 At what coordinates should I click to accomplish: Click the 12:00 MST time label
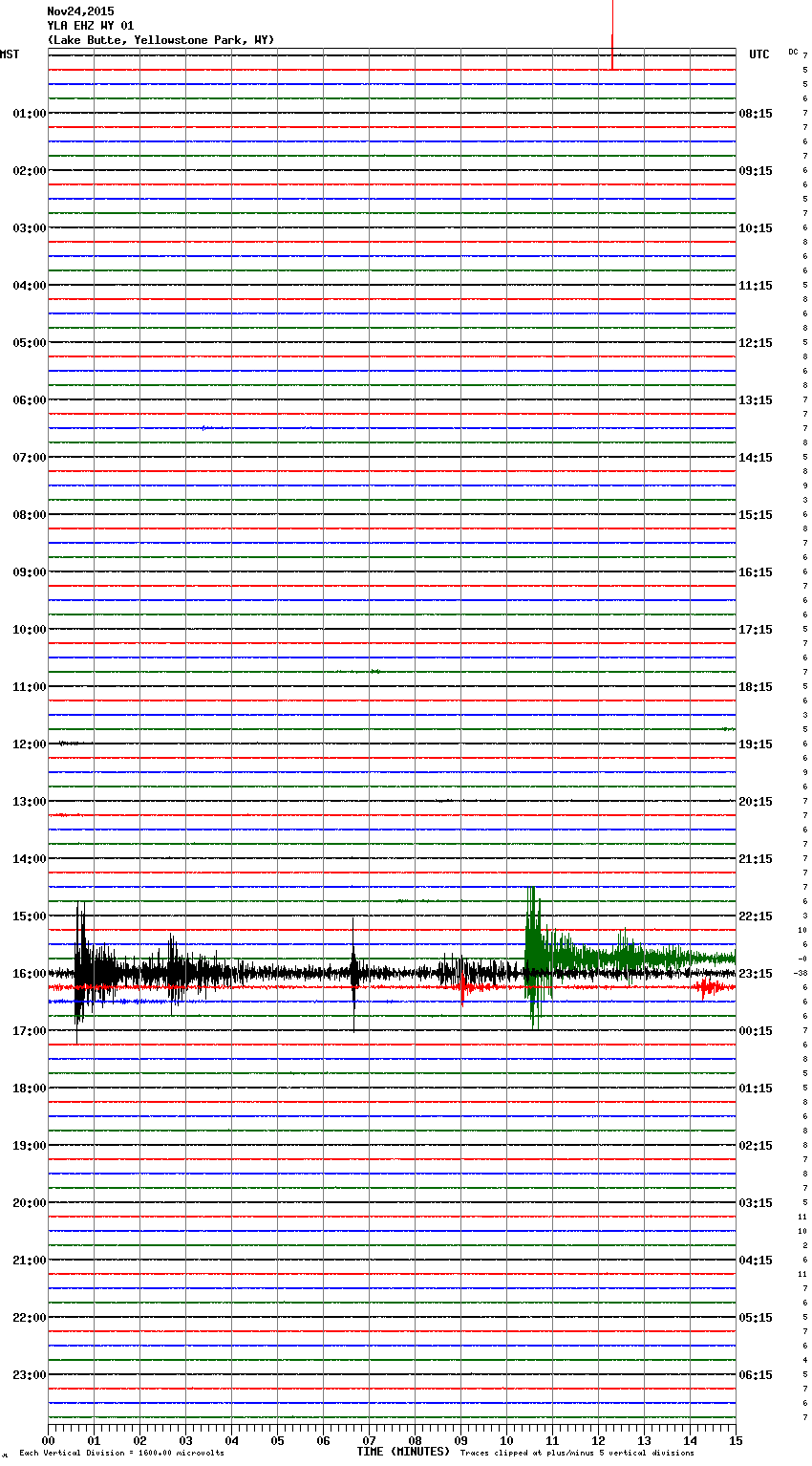pos(29,744)
